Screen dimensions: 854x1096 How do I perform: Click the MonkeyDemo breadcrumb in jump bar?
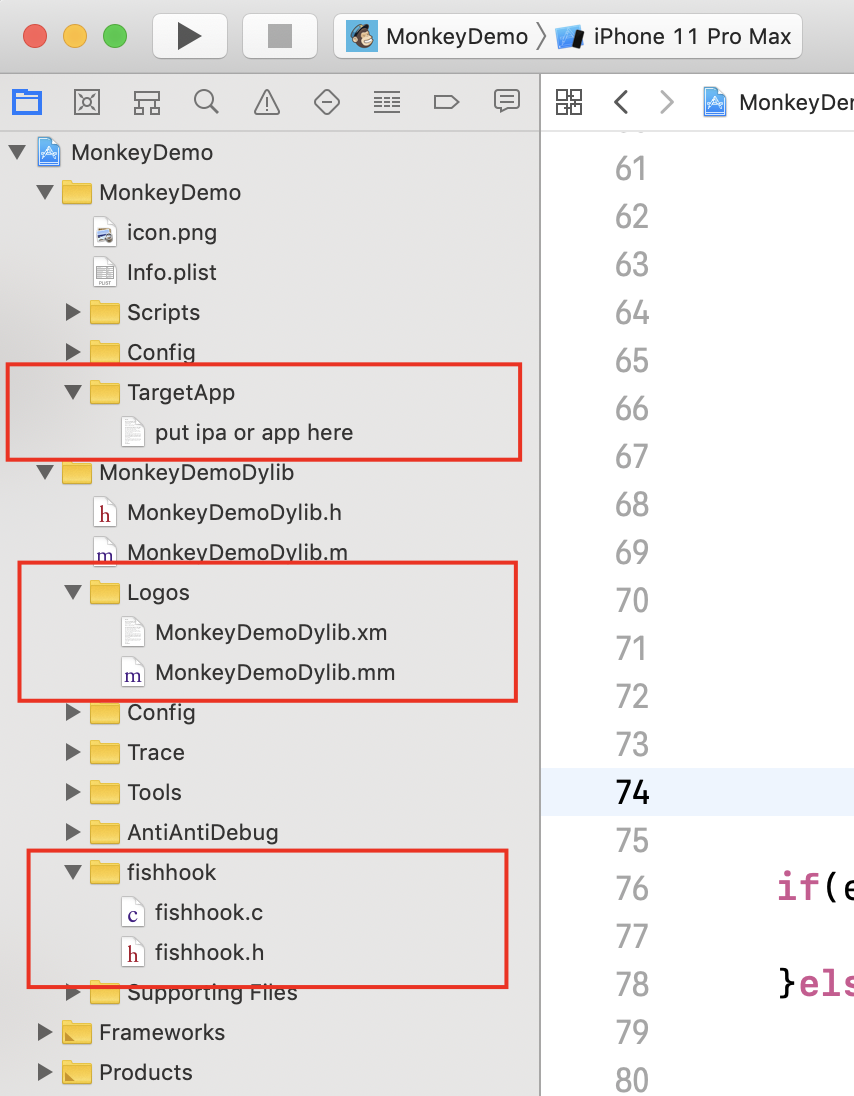[x=777, y=102]
